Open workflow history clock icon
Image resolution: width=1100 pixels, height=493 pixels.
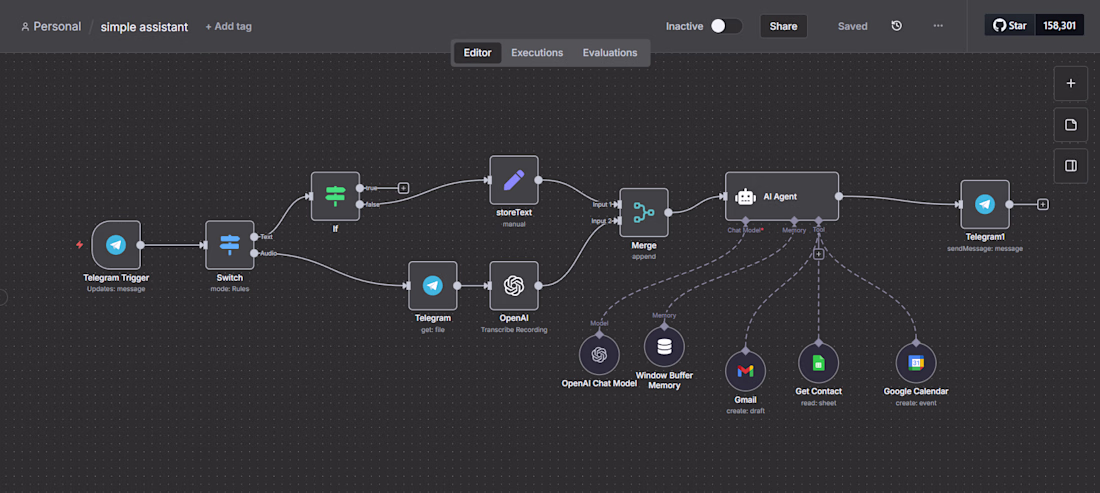point(897,26)
